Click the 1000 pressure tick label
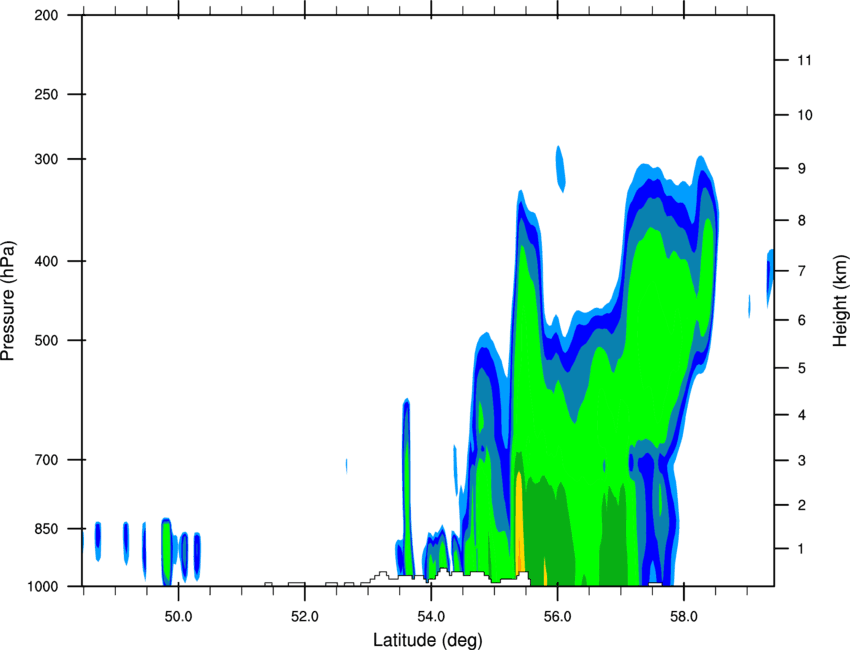Viewport: 850px width, 650px height. click(43, 587)
